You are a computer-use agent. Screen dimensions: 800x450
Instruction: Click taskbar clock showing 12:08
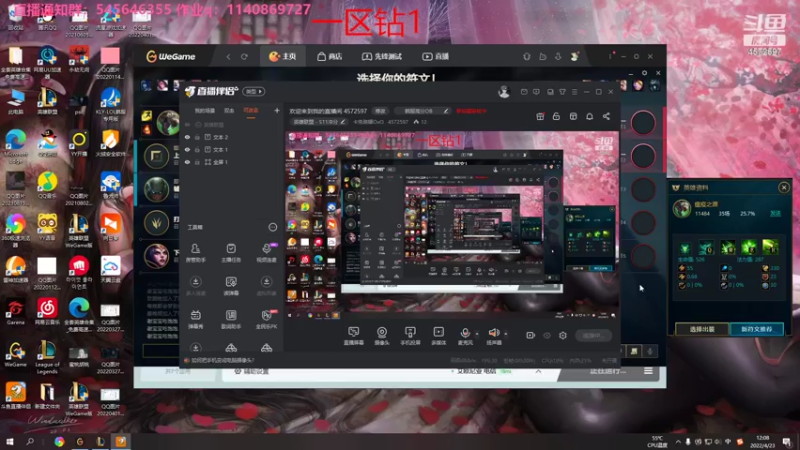click(763, 442)
